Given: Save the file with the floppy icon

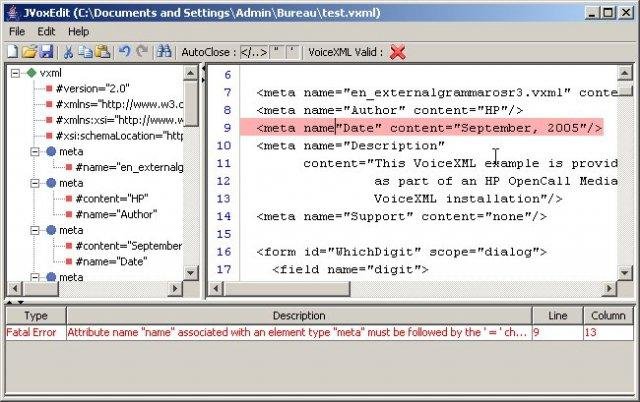Looking at the screenshot, I should (47, 52).
